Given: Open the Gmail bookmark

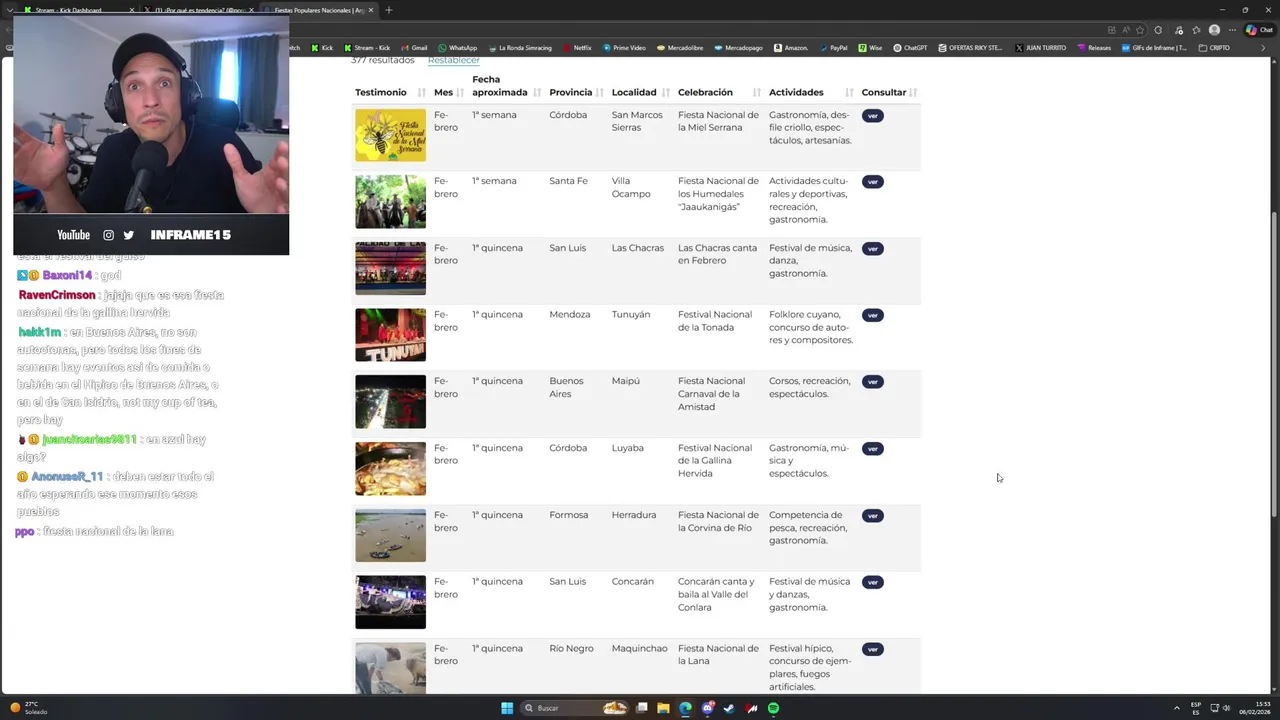Looking at the screenshot, I should point(413,48).
